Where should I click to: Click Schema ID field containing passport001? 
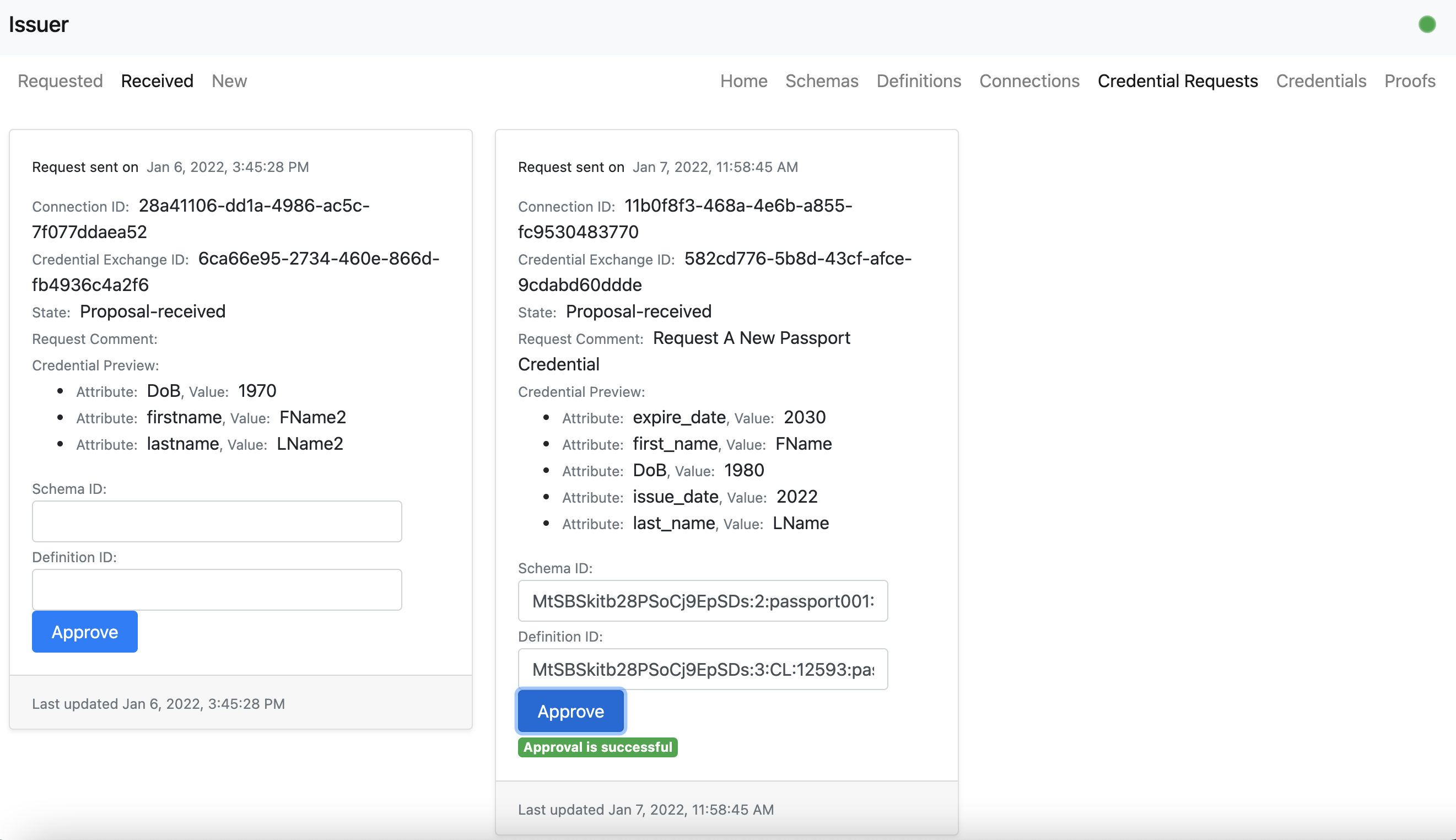pos(703,601)
